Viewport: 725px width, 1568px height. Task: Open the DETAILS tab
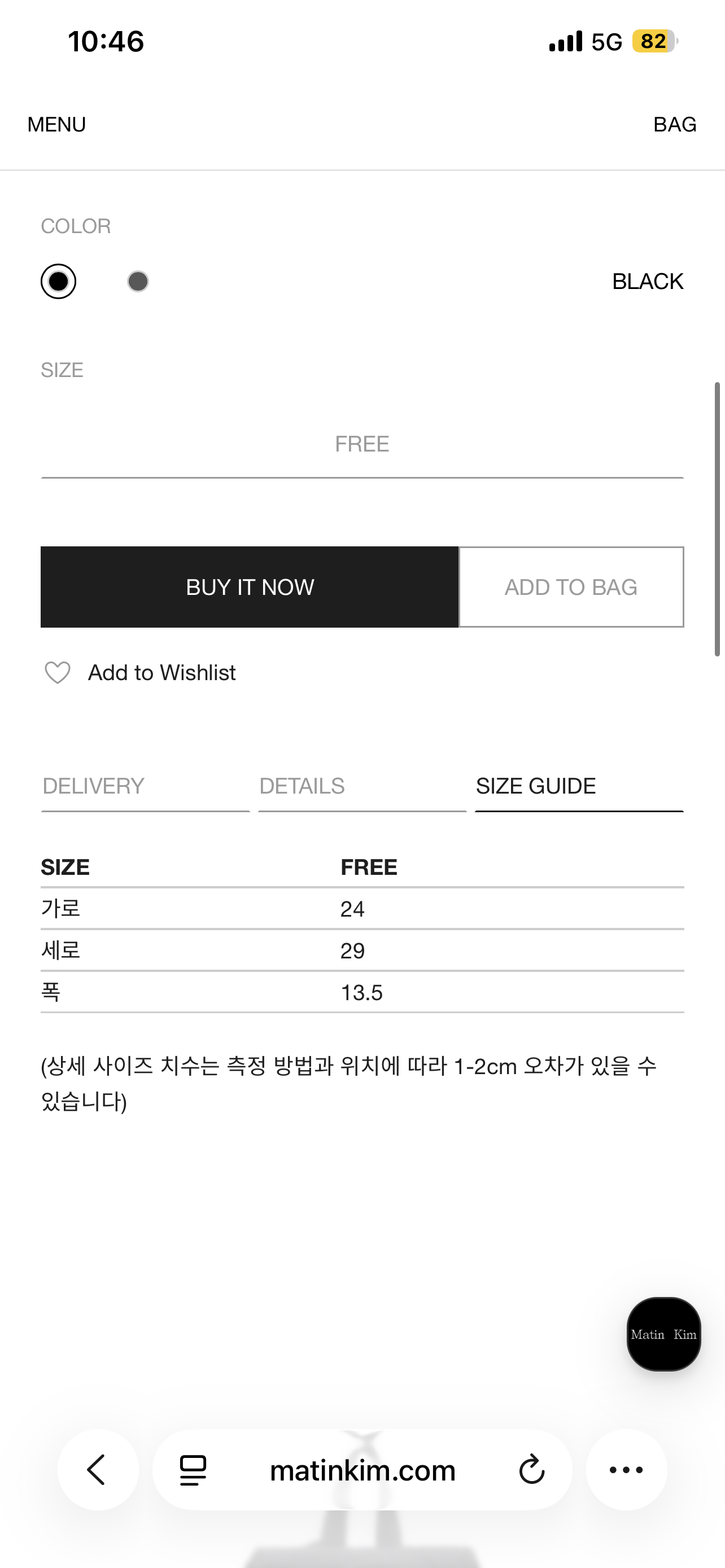302,786
